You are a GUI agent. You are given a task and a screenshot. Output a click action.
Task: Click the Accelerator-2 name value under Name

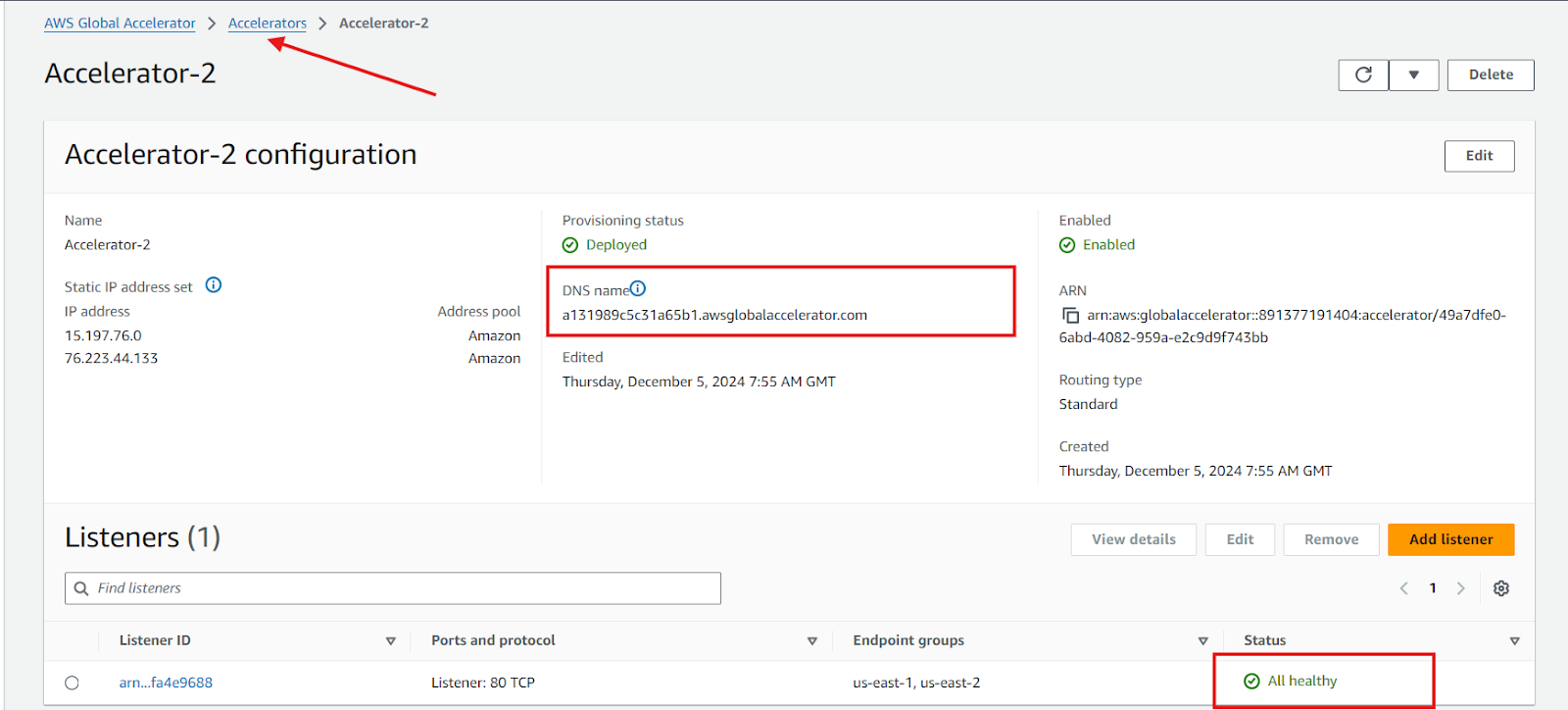(108, 245)
